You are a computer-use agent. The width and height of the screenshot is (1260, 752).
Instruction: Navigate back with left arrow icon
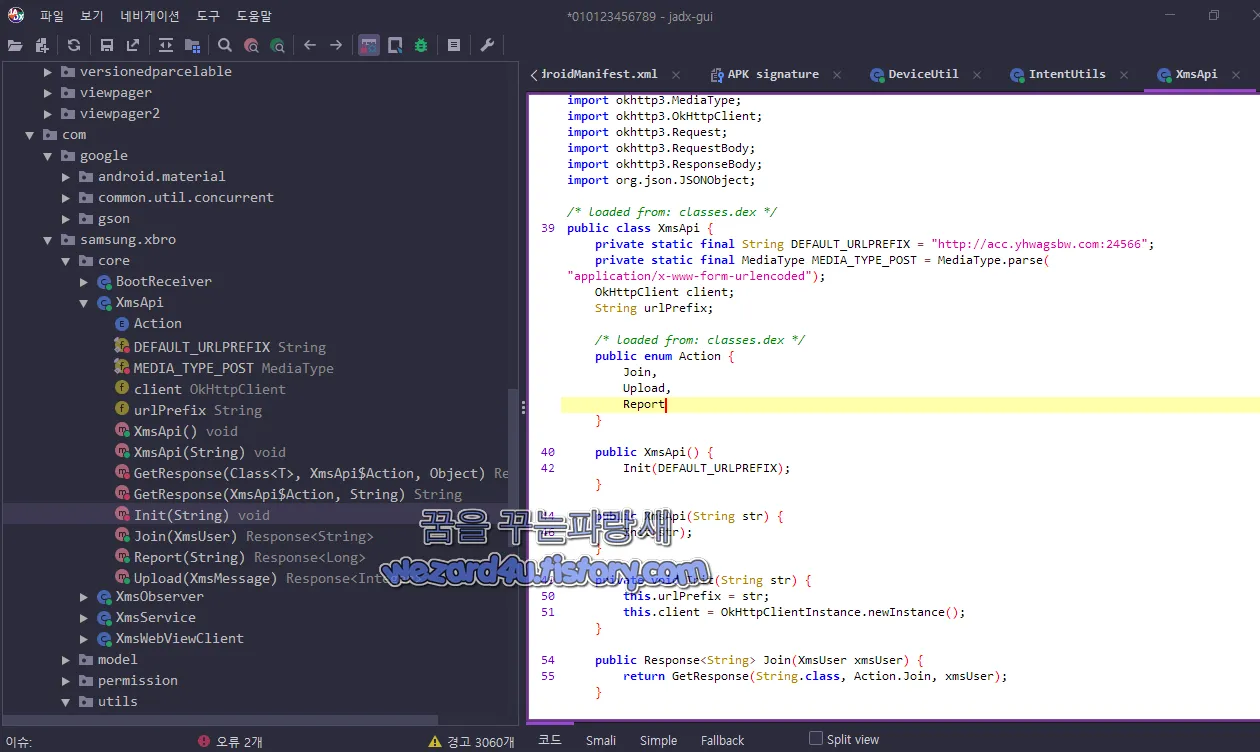(310, 45)
